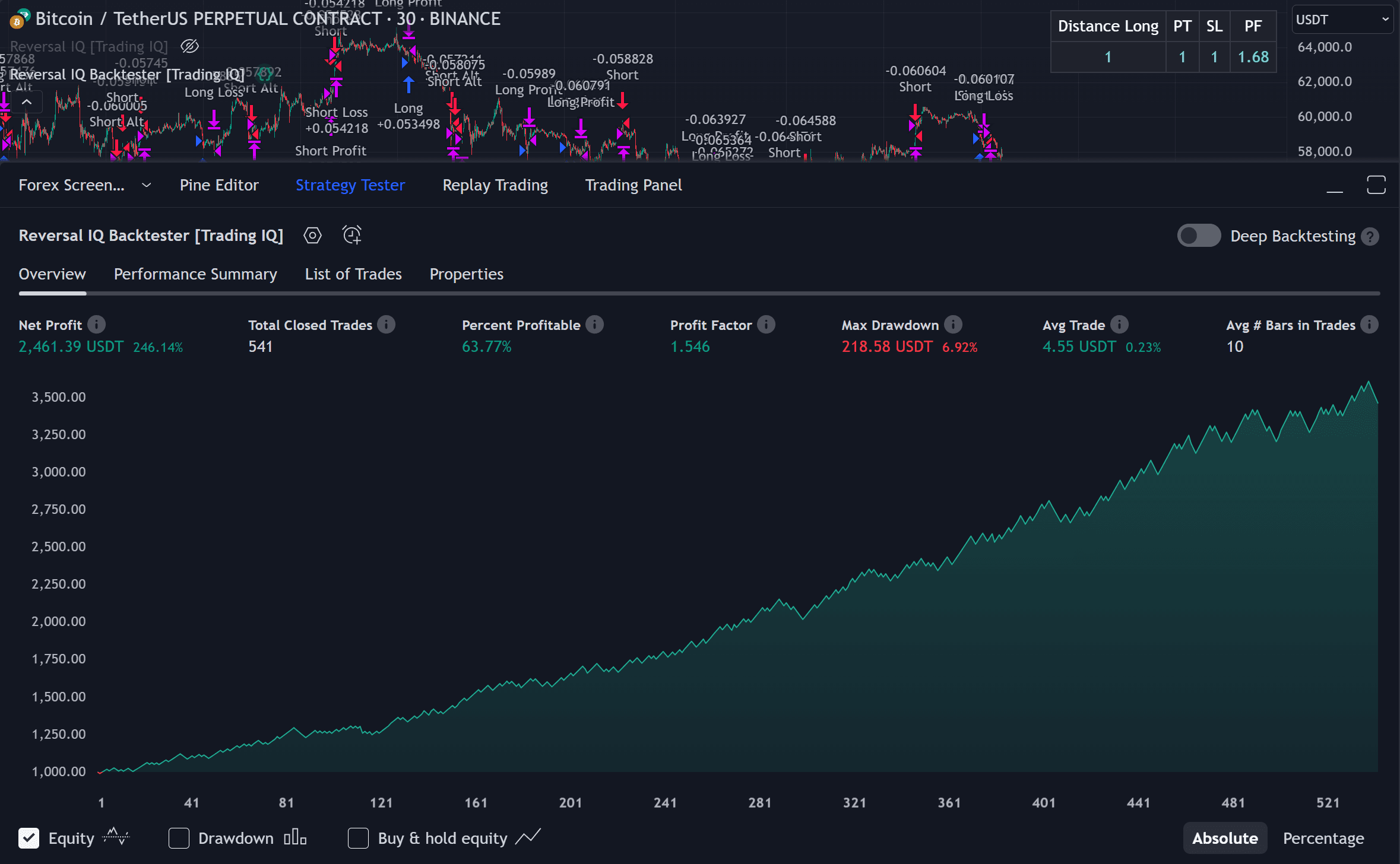Open Deep Backtesting help question icon
Image resolution: width=1400 pixels, height=864 pixels.
point(1370,237)
